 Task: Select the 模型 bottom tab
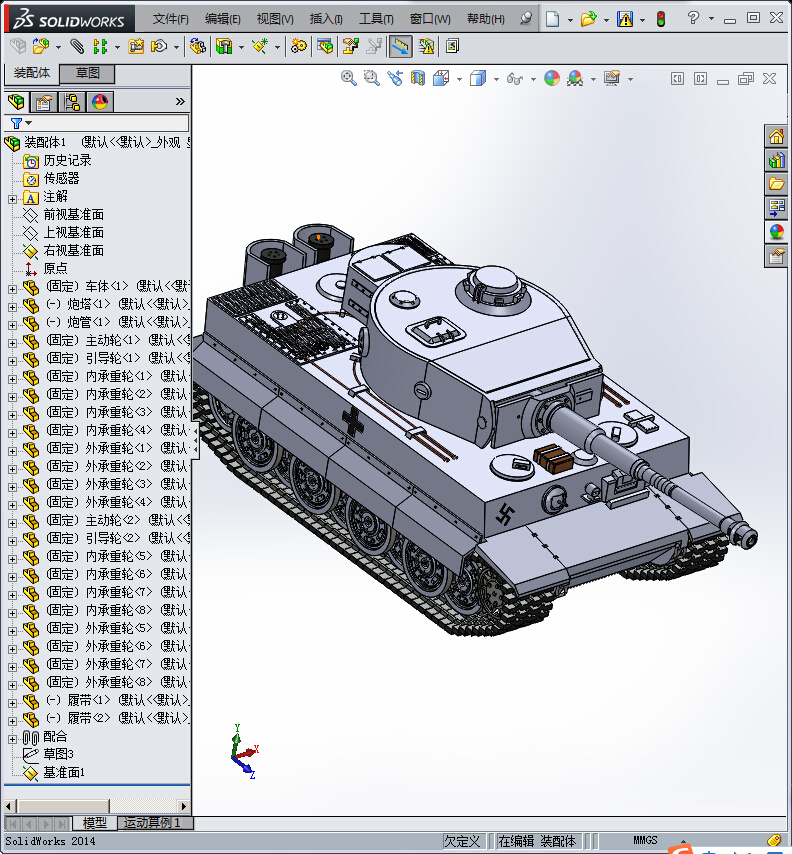point(94,822)
